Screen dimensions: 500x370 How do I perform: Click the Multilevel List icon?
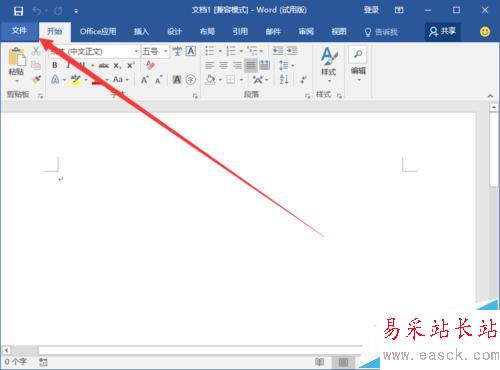click(x=253, y=51)
